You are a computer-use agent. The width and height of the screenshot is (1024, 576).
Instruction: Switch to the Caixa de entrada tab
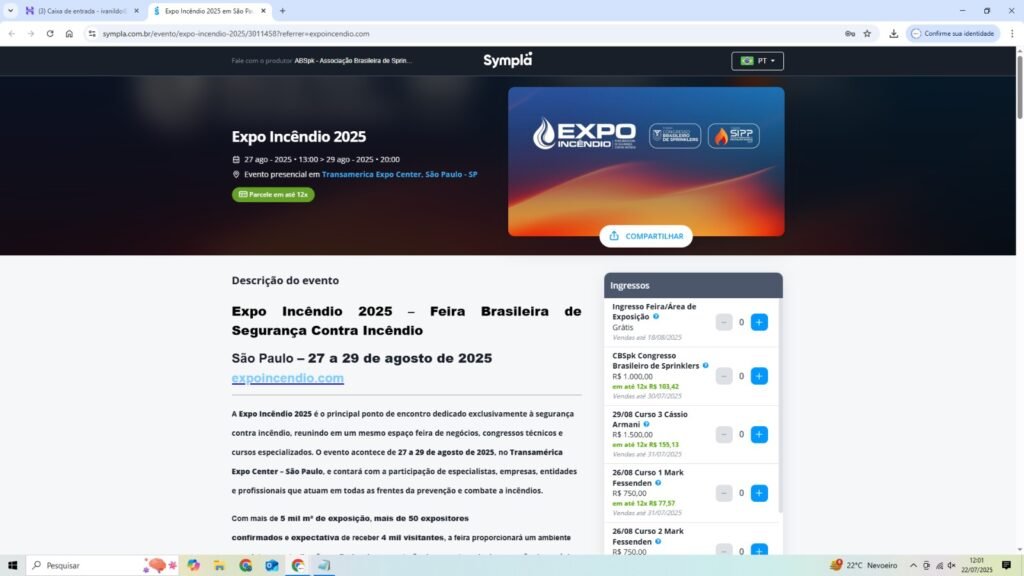click(82, 11)
